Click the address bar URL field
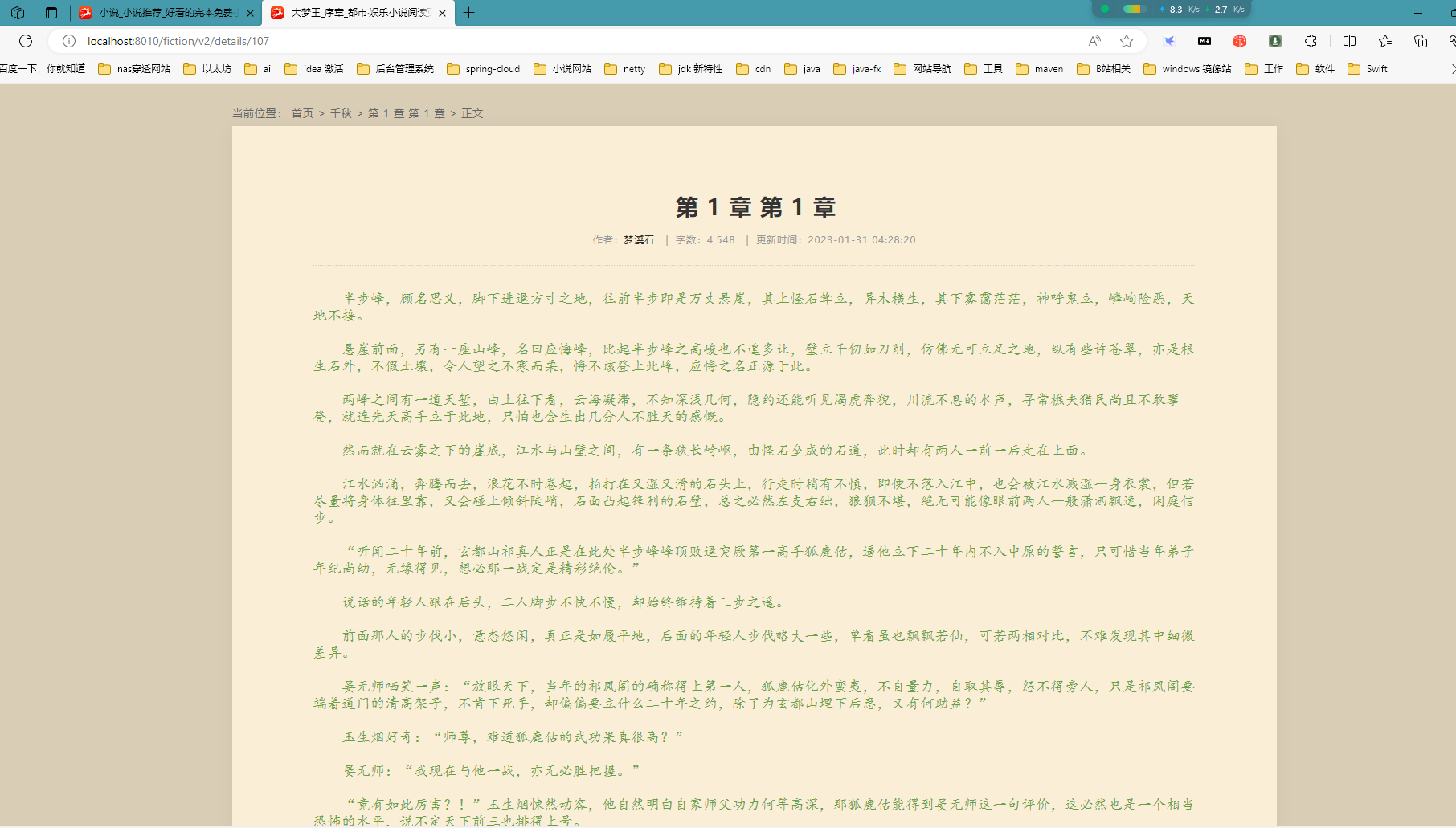 562,41
